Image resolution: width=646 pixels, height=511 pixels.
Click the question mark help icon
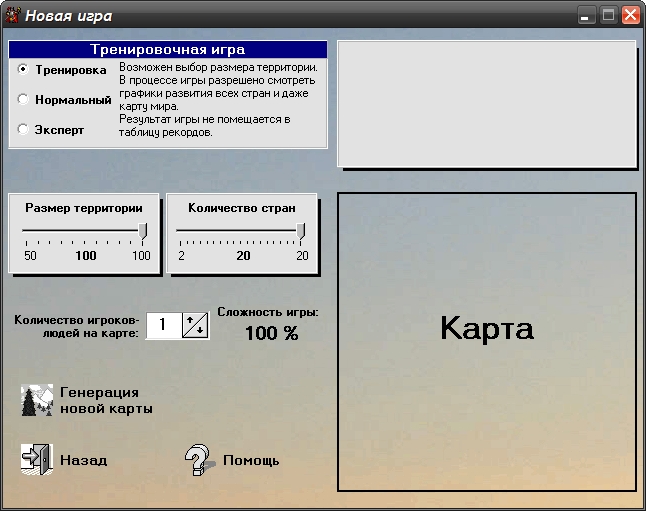click(x=199, y=459)
